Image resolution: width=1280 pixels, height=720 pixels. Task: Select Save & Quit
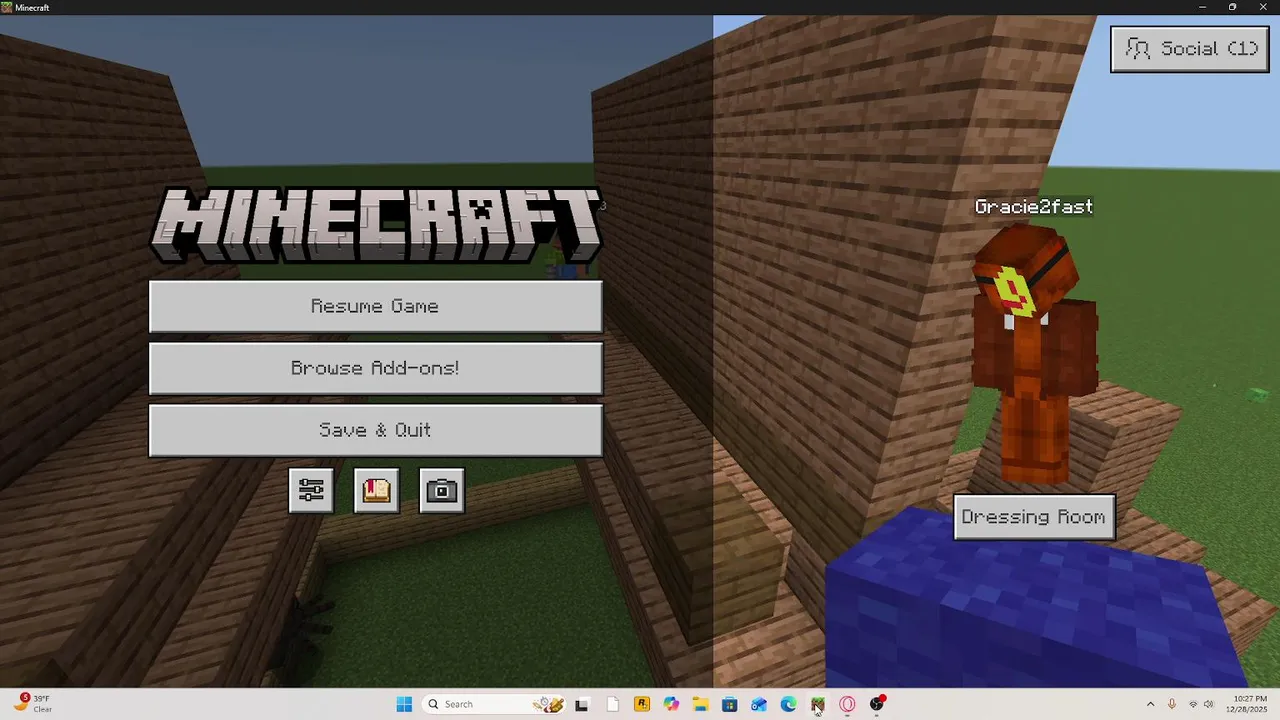click(x=376, y=430)
